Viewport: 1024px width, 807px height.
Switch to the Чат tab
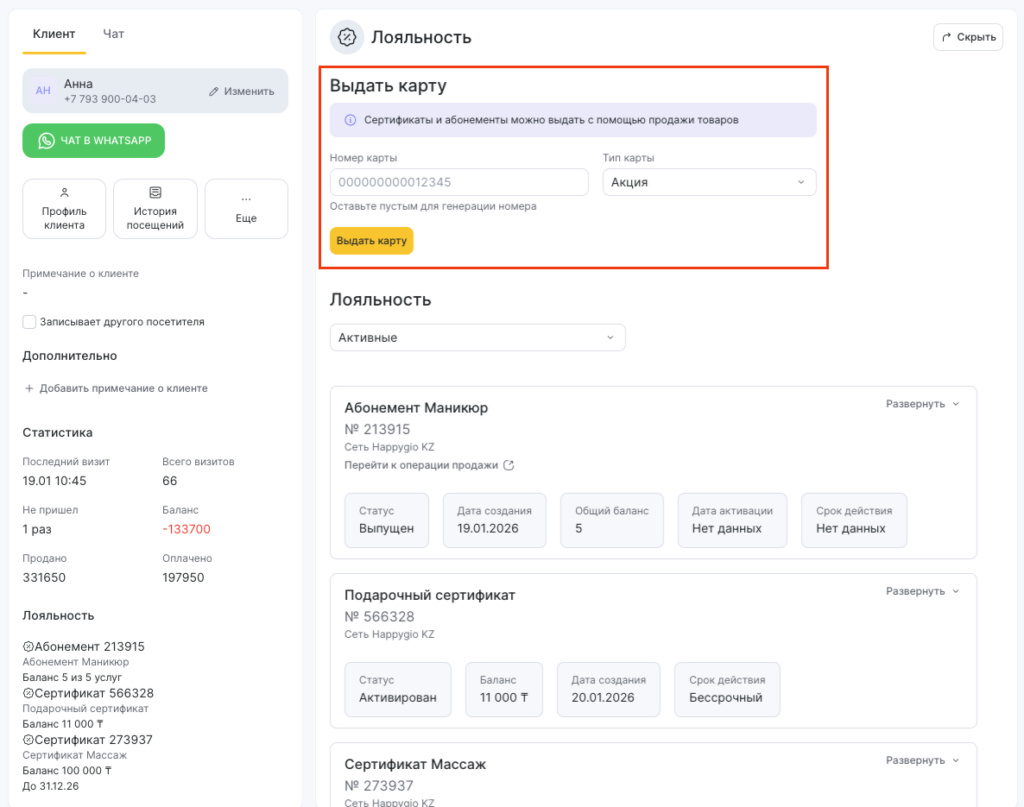(x=114, y=34)
